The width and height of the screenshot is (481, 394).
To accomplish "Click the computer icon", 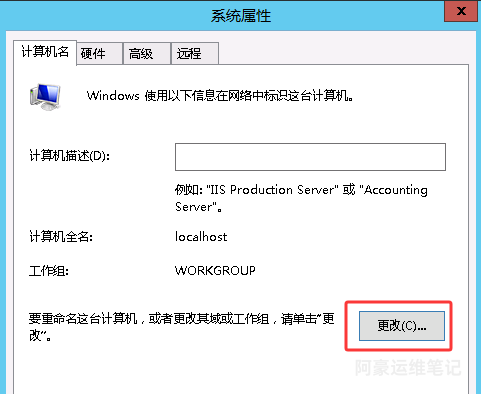I will coord(45,97).
